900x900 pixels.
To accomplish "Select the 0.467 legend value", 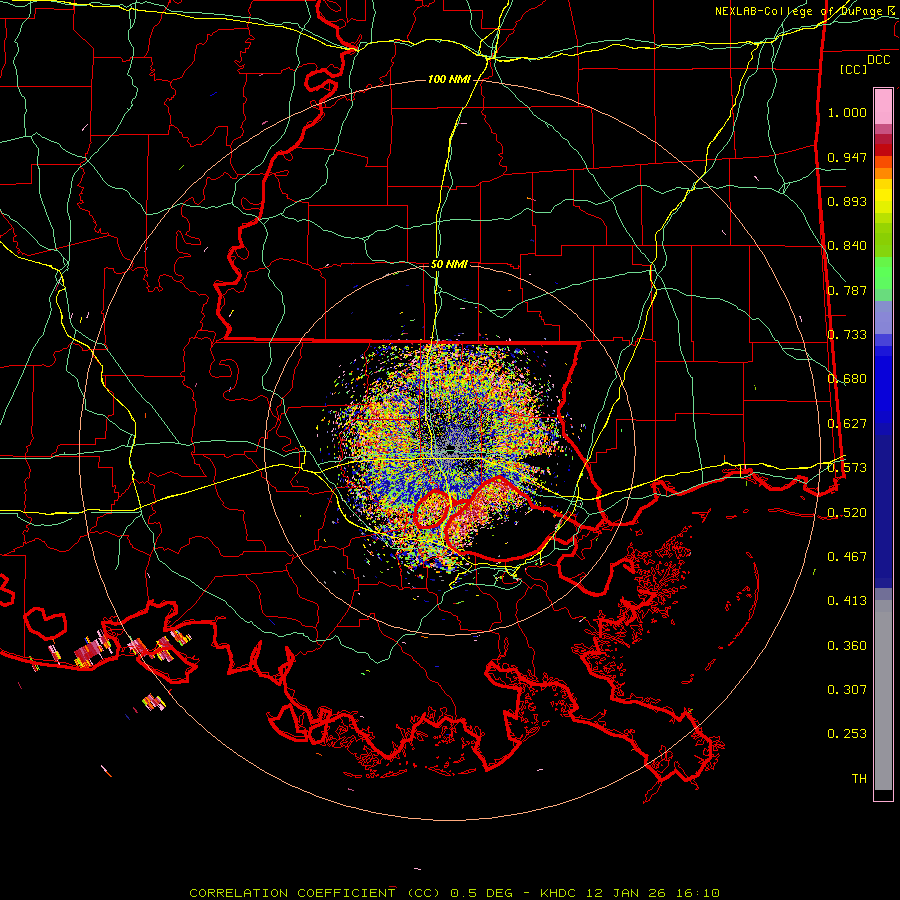I will (x=847, y=557).
